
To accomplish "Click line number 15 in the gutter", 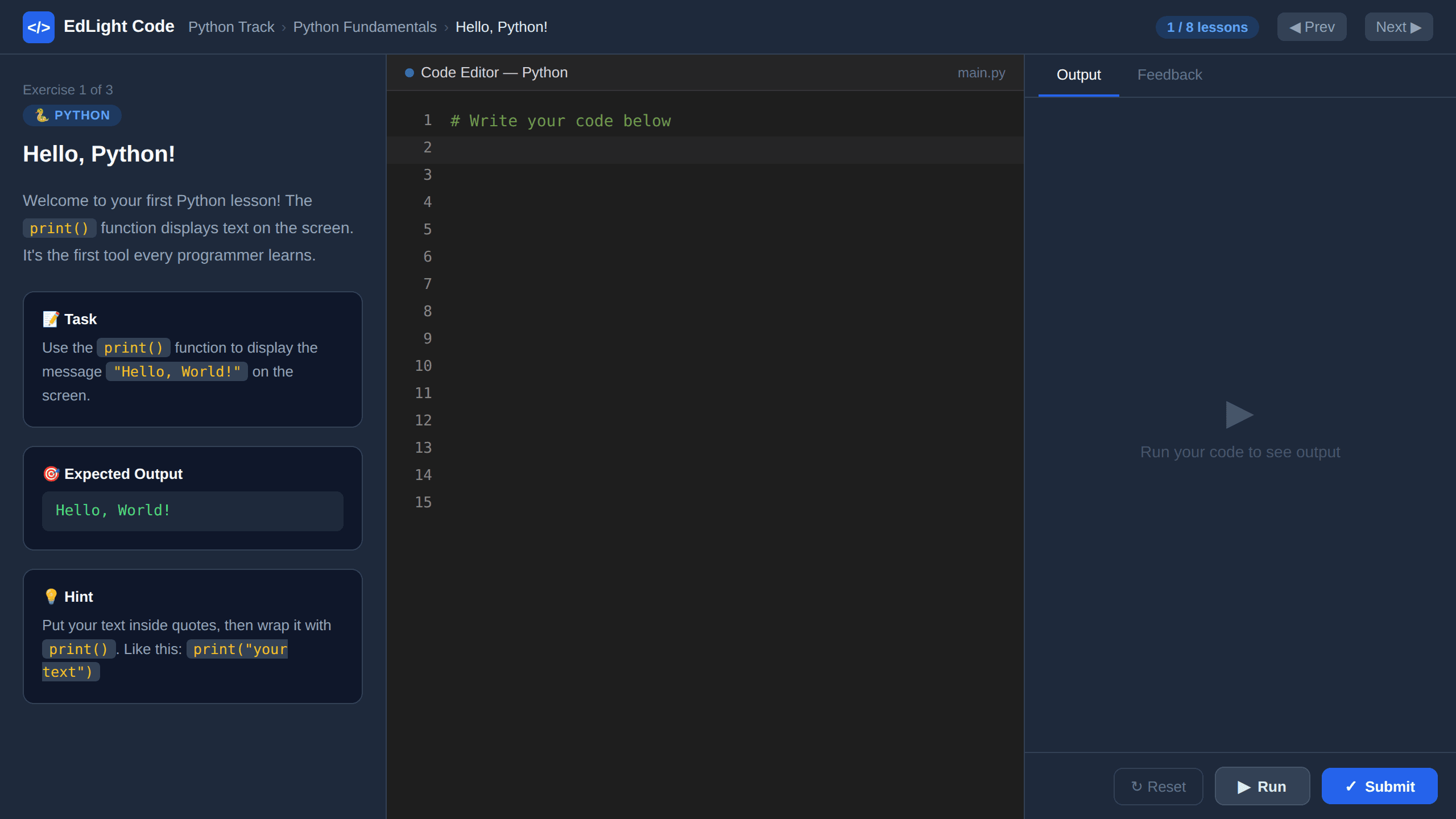I will 423,502.
